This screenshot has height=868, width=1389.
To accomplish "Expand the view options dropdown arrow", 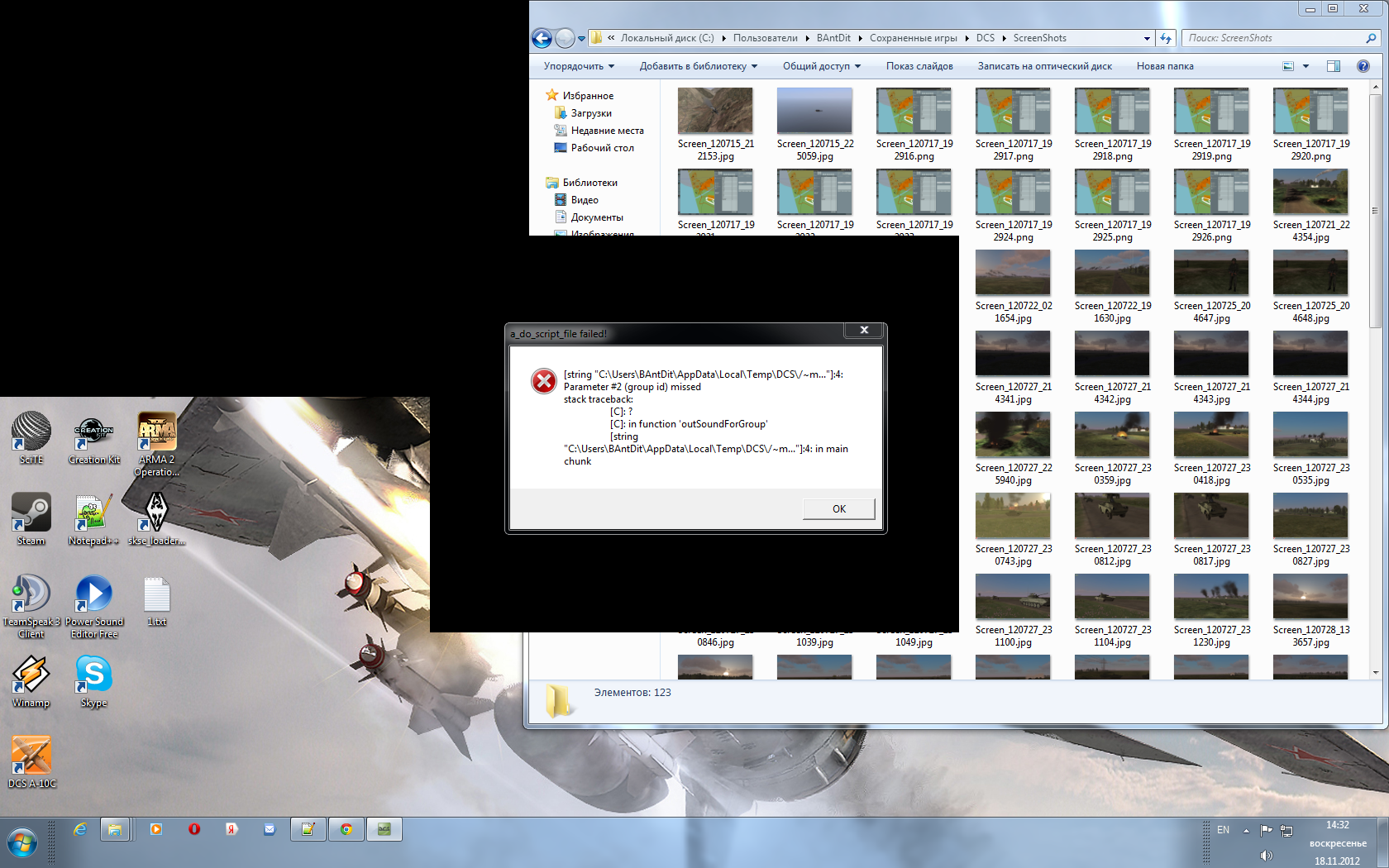I will (x=1306, y=66).
